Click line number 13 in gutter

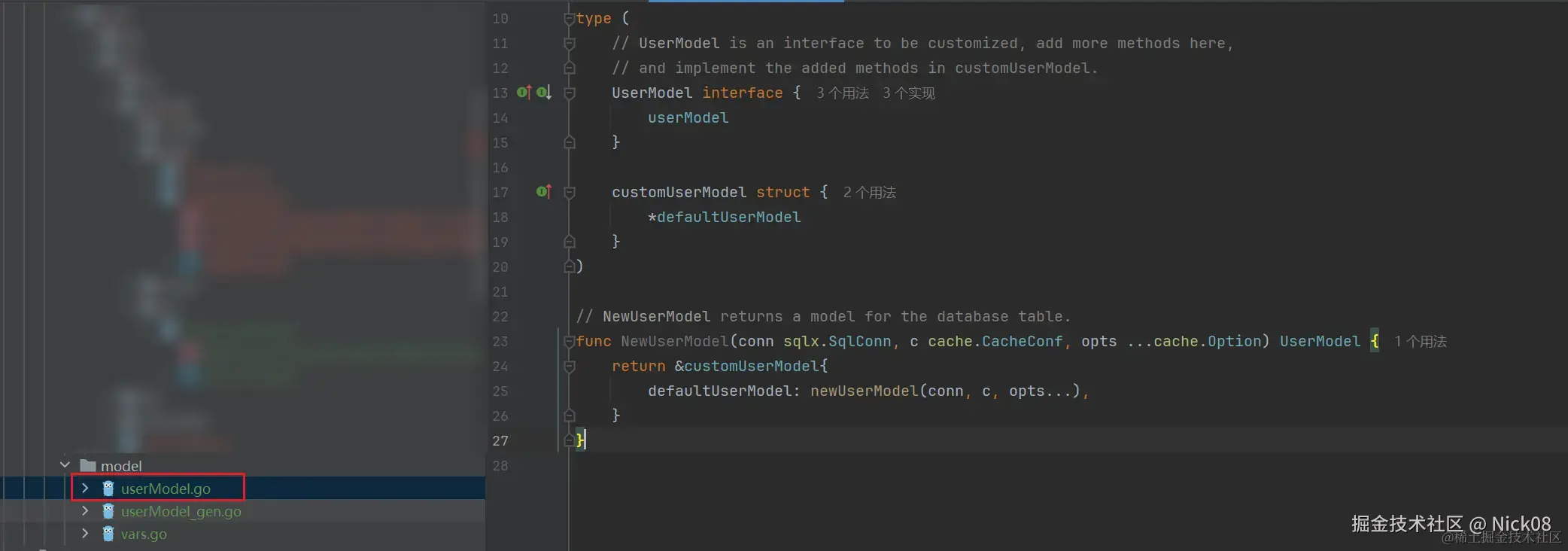(500, 93)
